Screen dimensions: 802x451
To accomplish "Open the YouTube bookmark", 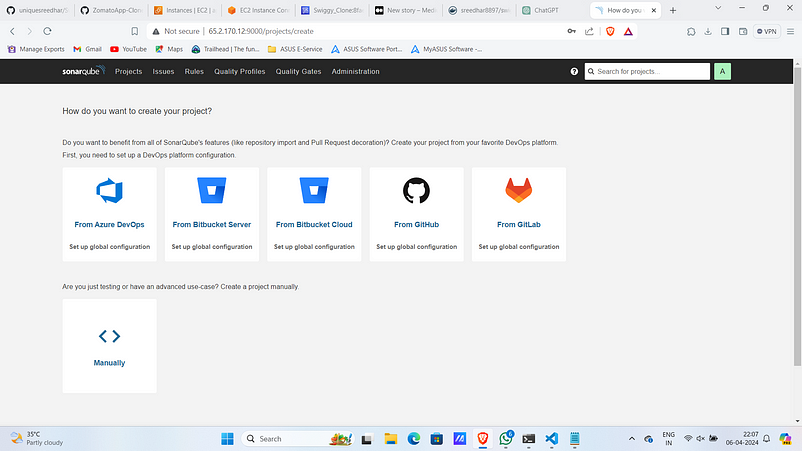I will coord(128,49).
